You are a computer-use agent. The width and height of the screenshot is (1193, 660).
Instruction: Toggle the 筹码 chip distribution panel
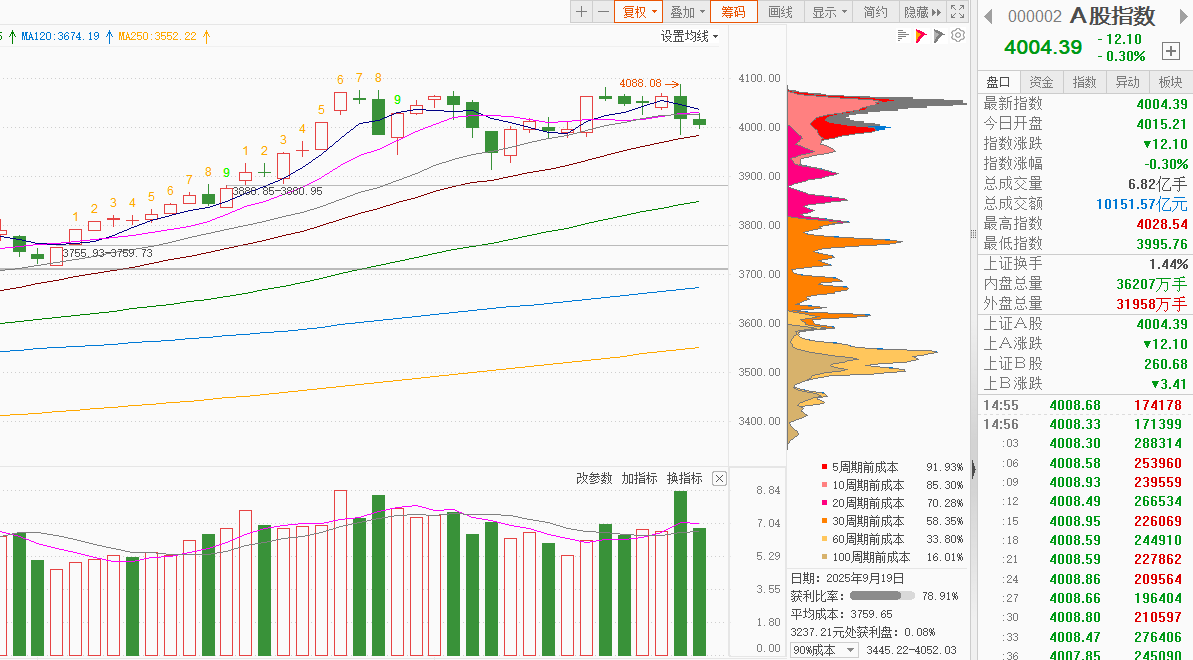point(733,11)
